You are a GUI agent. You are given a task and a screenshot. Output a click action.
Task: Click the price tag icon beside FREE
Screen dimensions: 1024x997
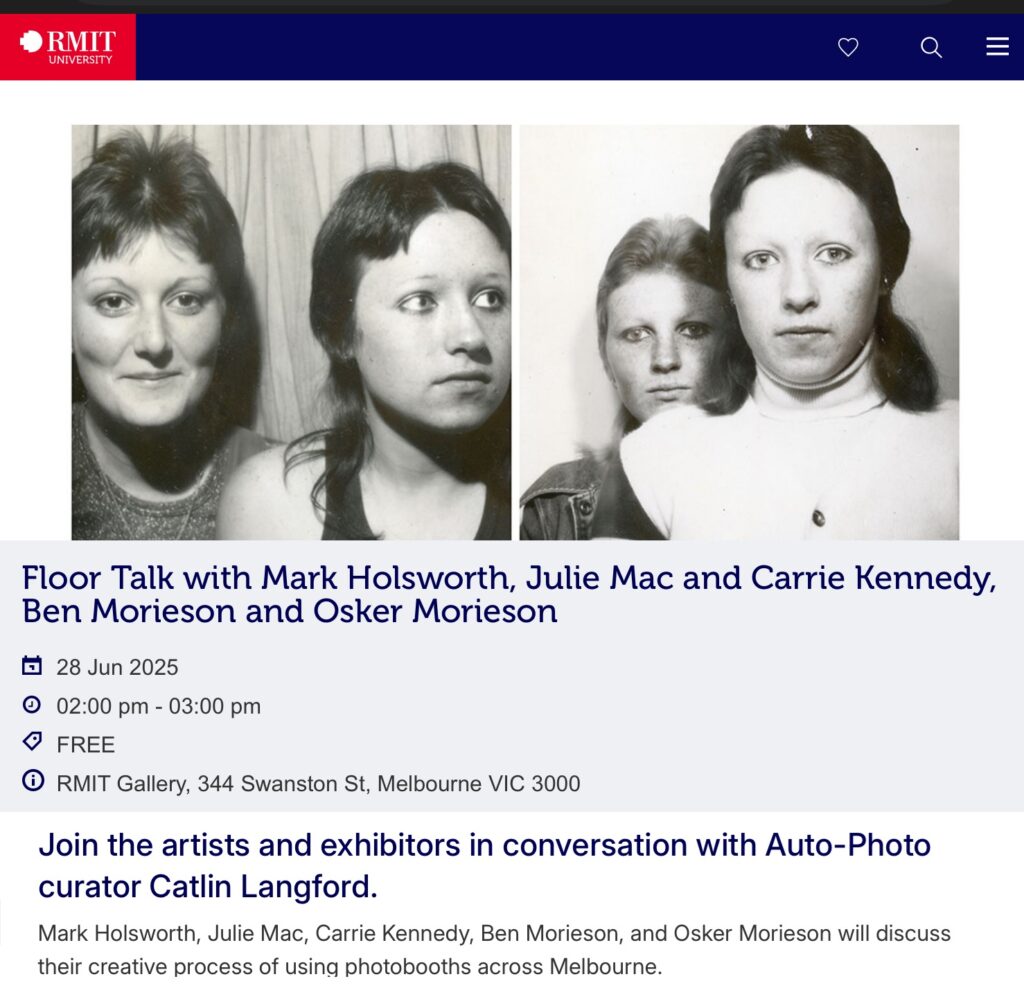point(32,742)
